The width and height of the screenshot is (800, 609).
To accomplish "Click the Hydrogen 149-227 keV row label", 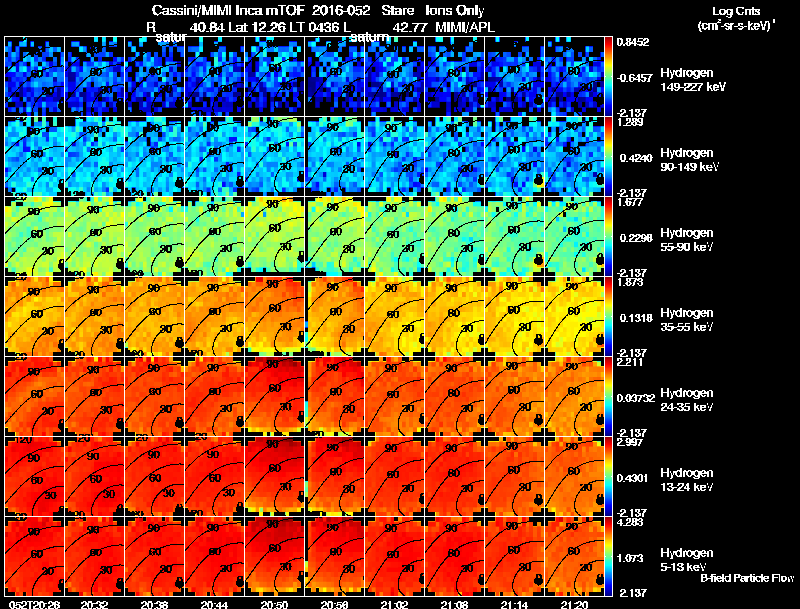I will (x=693, y=80).
